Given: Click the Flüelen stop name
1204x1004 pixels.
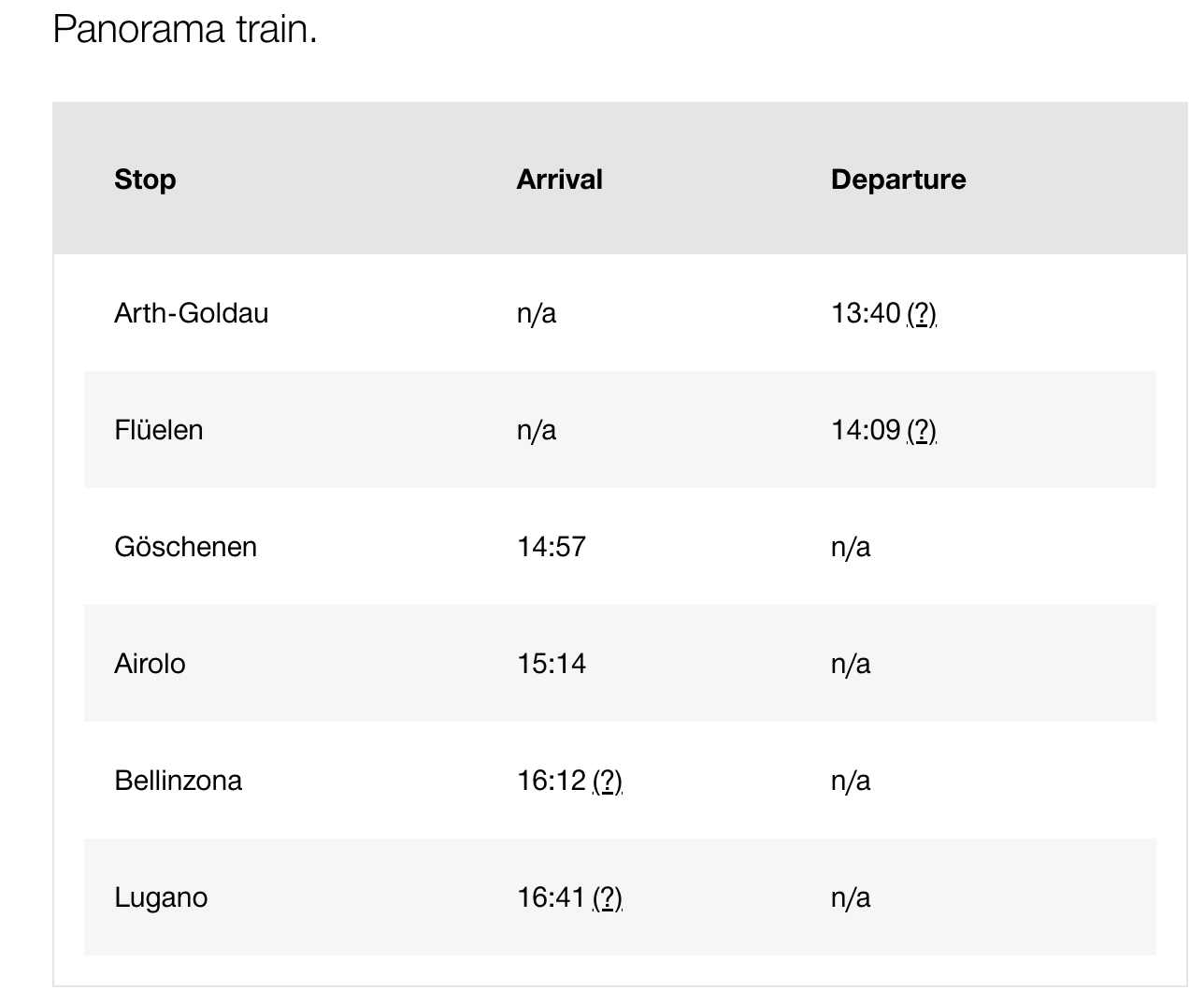Looking at the screenshot, I should click(159, 430).
